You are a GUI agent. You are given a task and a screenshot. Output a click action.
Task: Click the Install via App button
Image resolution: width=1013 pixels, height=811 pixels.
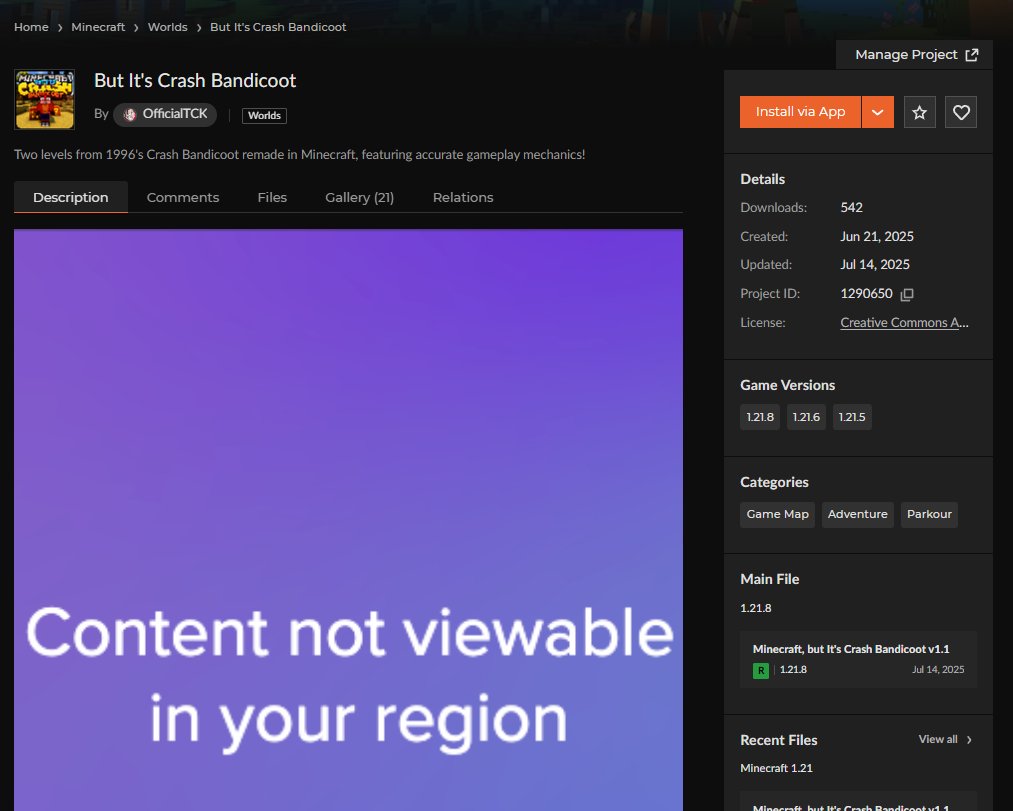tap(800, 112)
